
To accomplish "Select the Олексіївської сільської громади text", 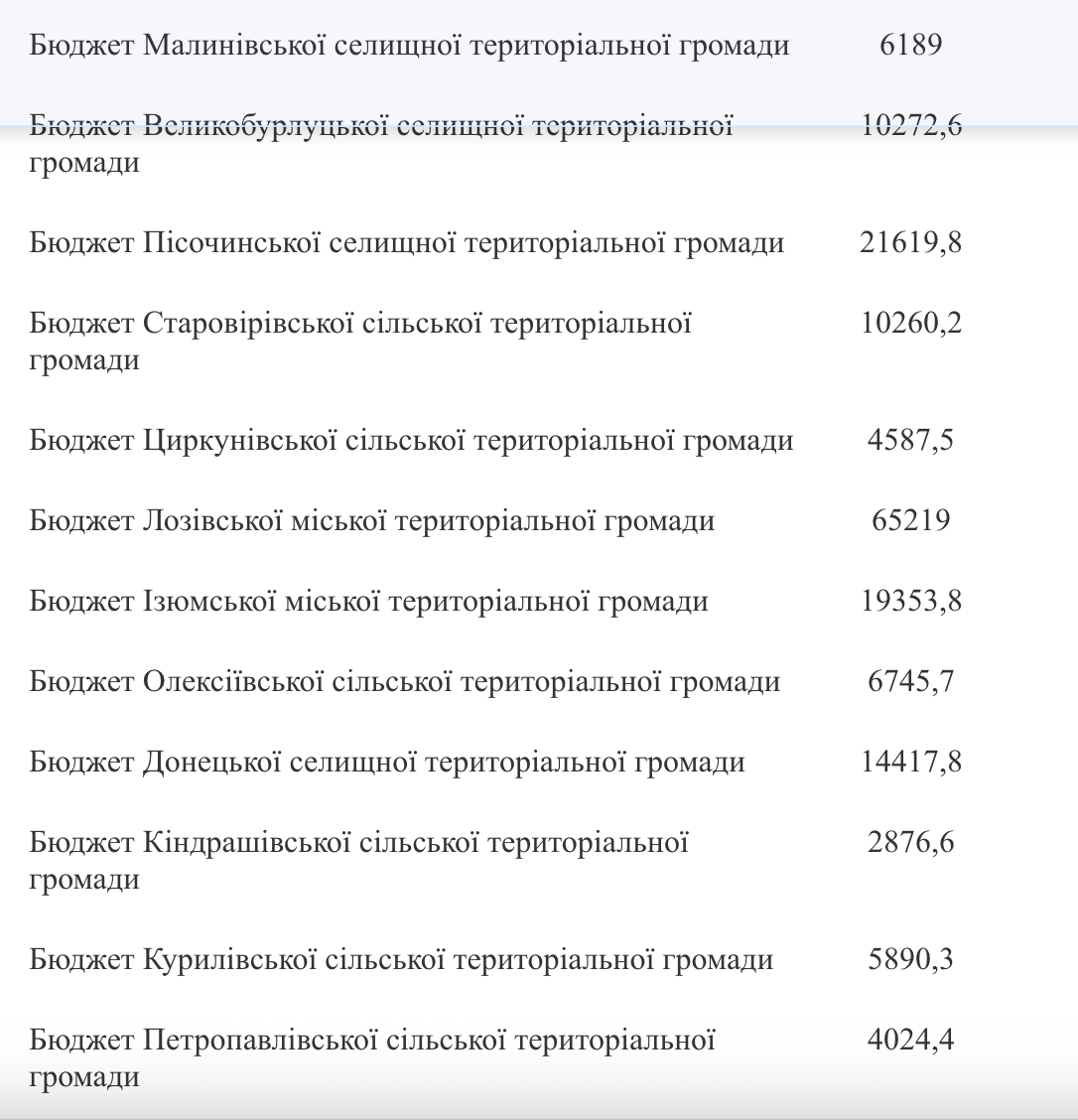I will coord(405,682).
